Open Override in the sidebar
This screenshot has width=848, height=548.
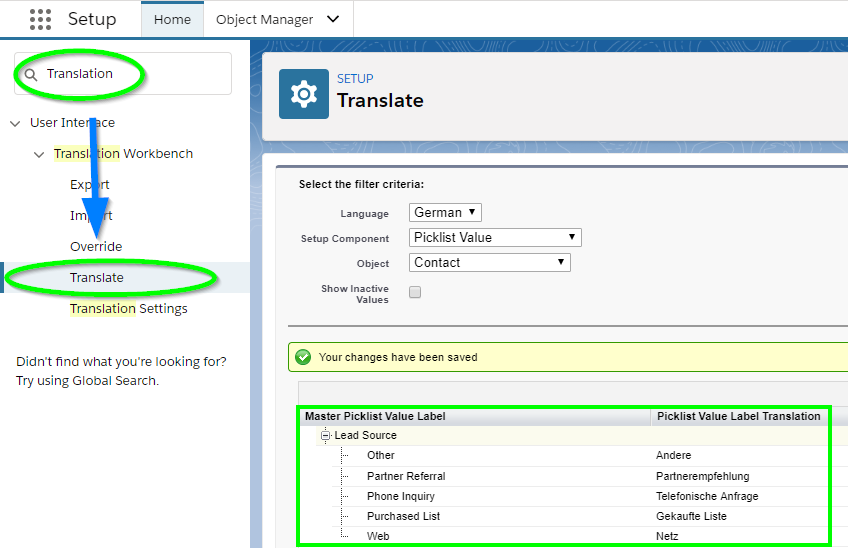[x=96, y=247]
